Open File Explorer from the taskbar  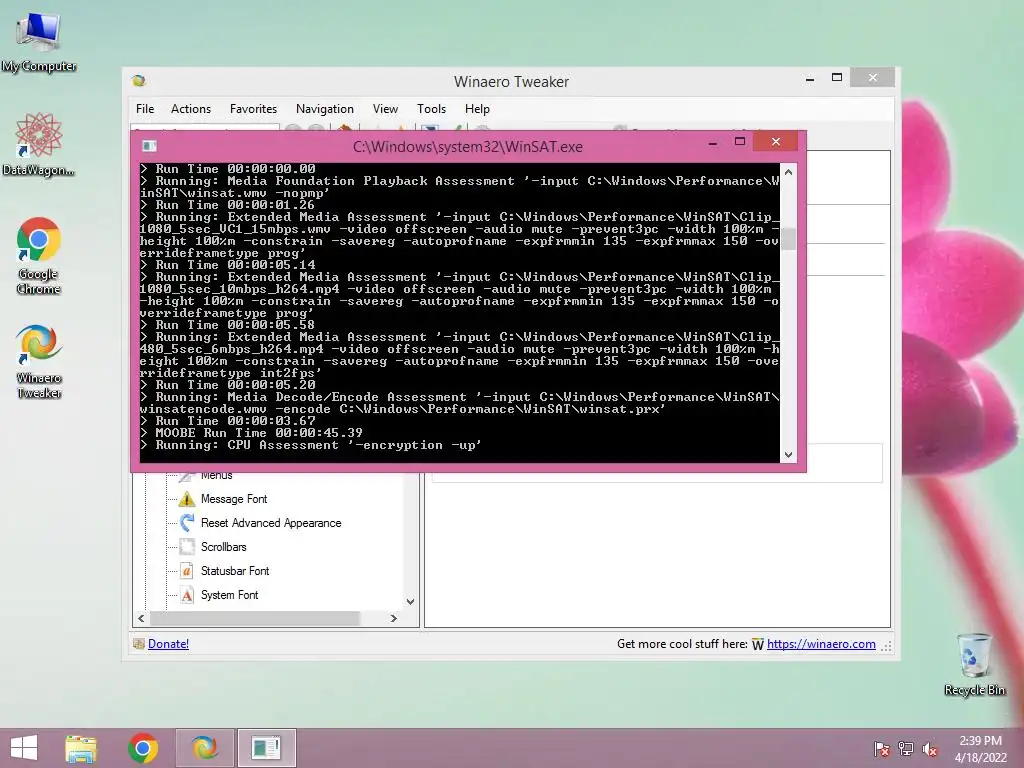(x=81, y=748)
